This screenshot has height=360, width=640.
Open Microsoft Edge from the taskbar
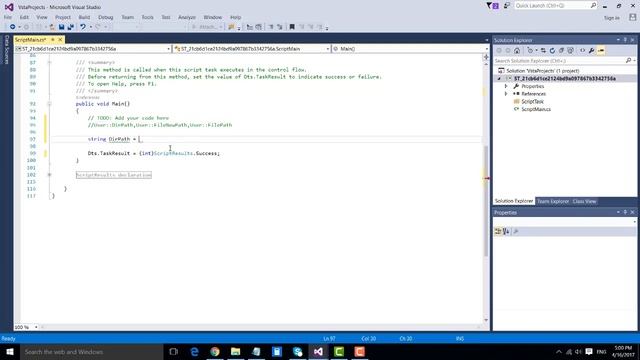coord(194,351)
